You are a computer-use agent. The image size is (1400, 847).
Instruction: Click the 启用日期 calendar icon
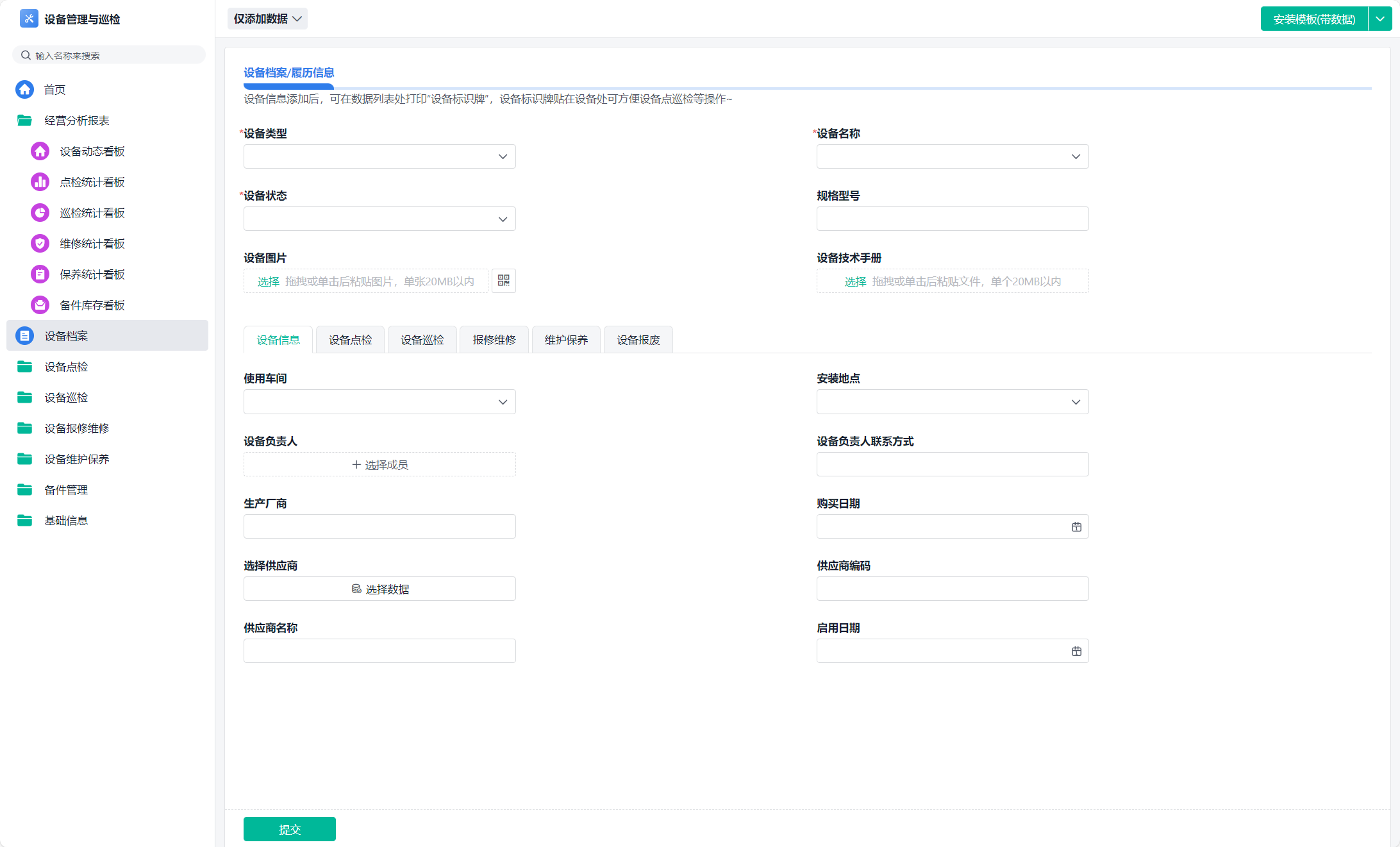[x=1076, y=651]
